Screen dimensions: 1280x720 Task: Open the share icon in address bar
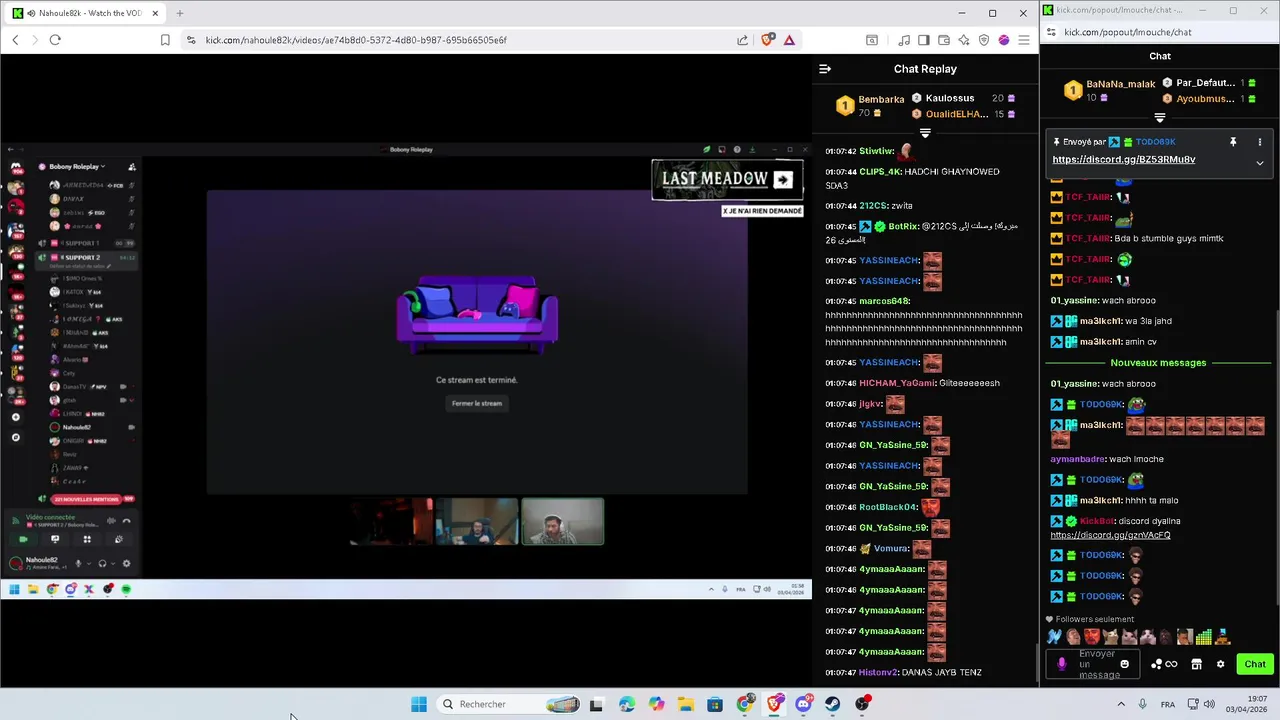(x=742, y=40)
